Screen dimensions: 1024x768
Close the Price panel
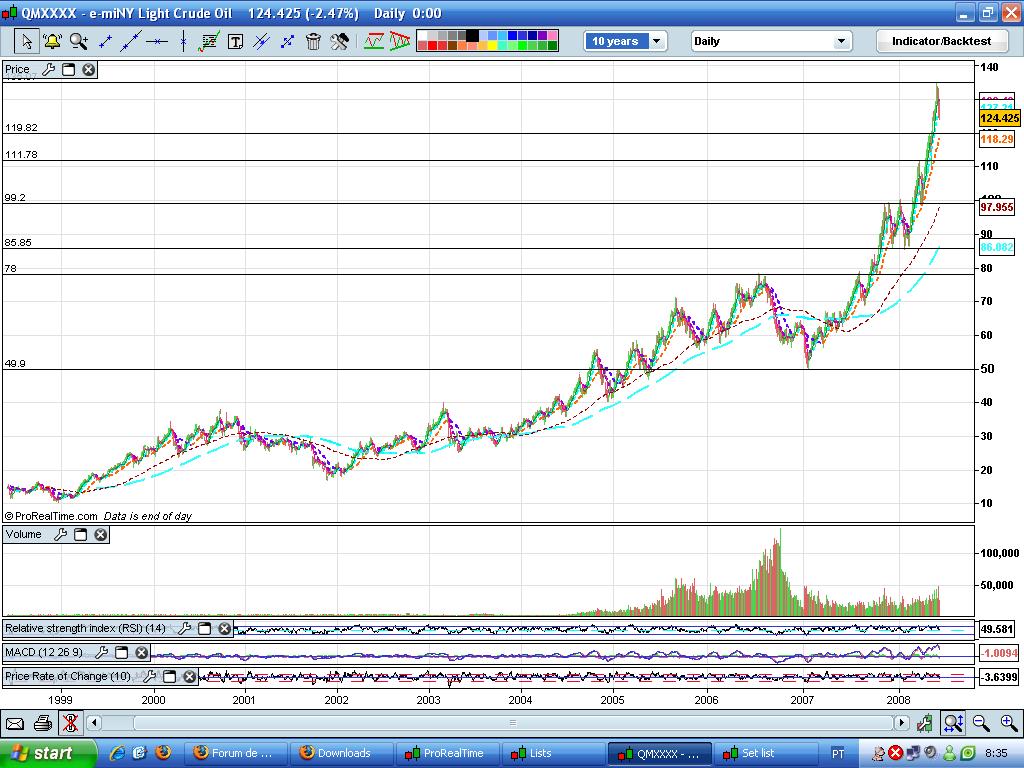[x=88, y=70]
